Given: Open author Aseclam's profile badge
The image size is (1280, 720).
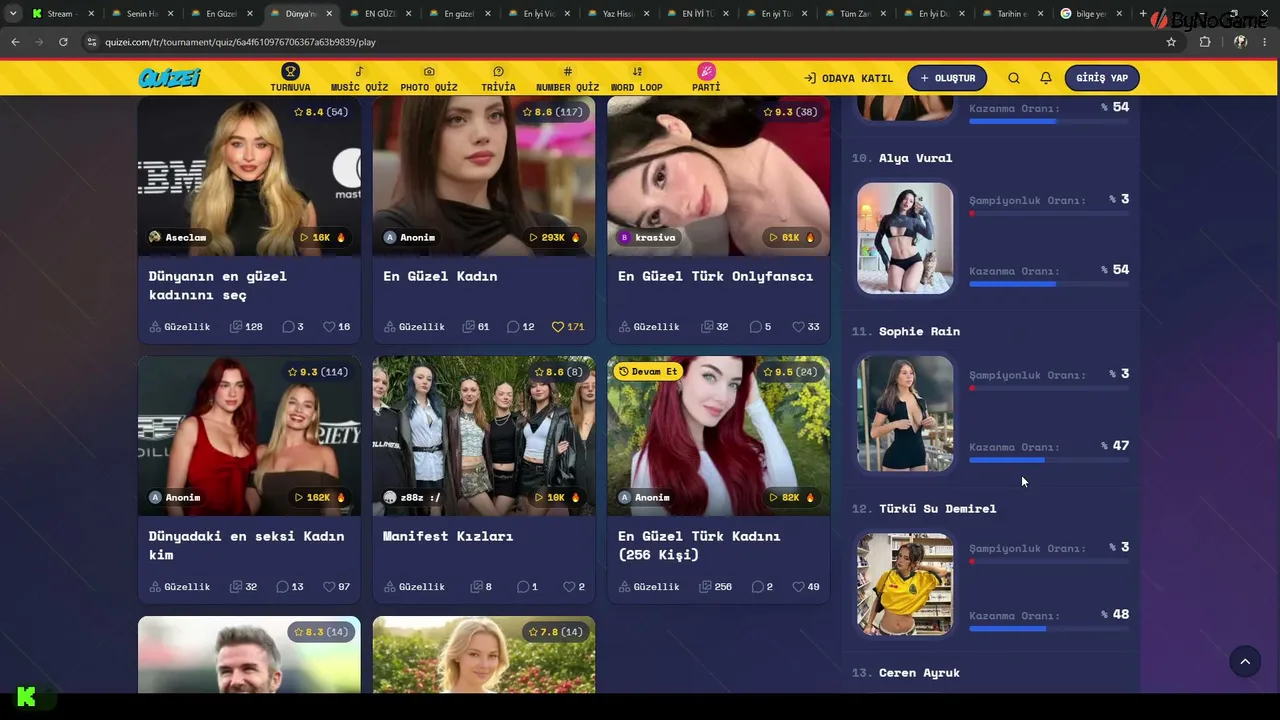Looking at the screenshot, I should pyautogui.click(x=178, y=238).
